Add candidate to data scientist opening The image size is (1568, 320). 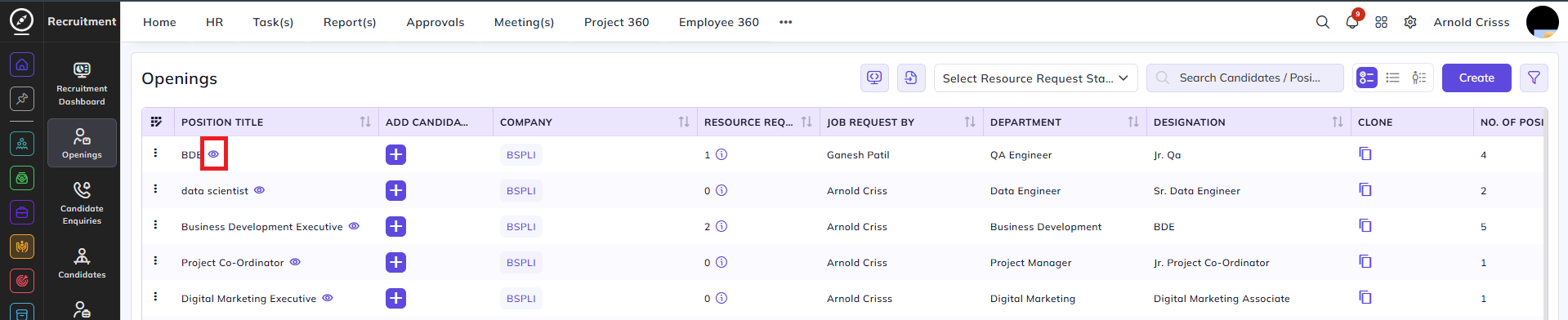click(395, 190)
